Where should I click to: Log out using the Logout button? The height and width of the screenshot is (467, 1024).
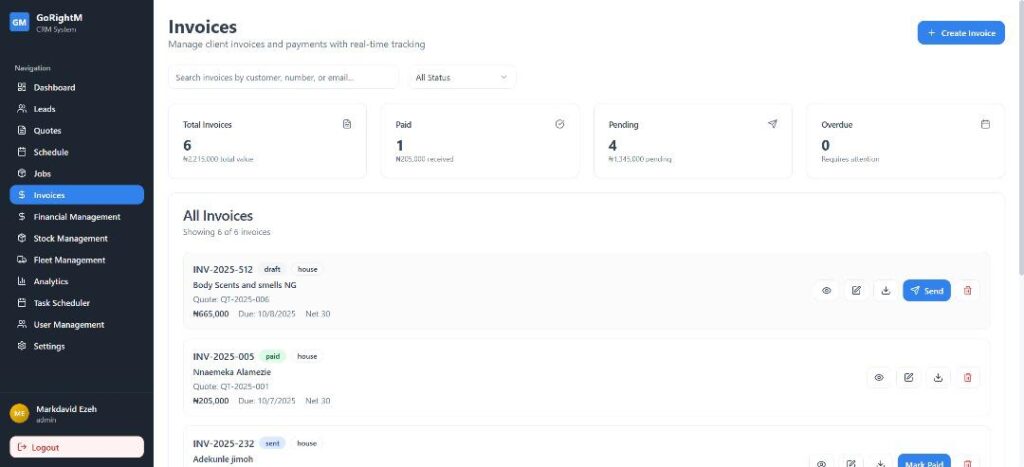77,447
